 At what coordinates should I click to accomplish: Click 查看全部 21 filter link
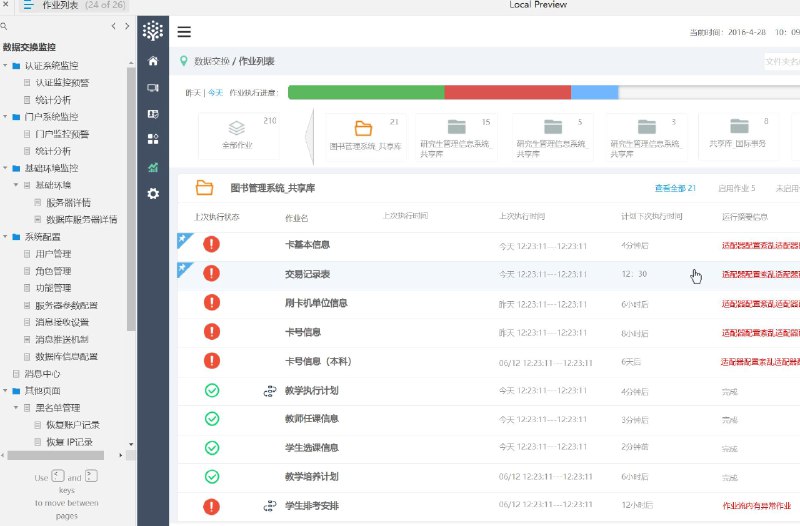675,188
